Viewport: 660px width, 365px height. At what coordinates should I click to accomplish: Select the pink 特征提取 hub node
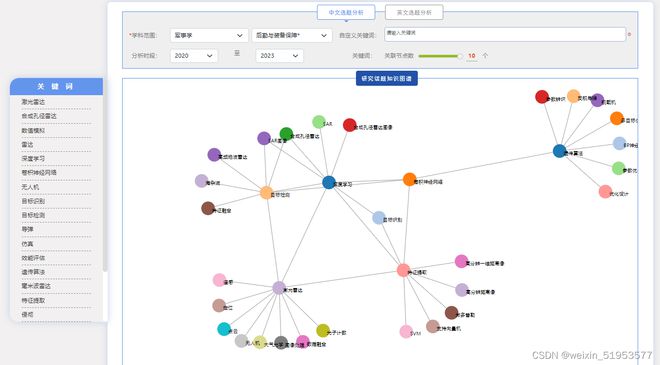(403, 270)
